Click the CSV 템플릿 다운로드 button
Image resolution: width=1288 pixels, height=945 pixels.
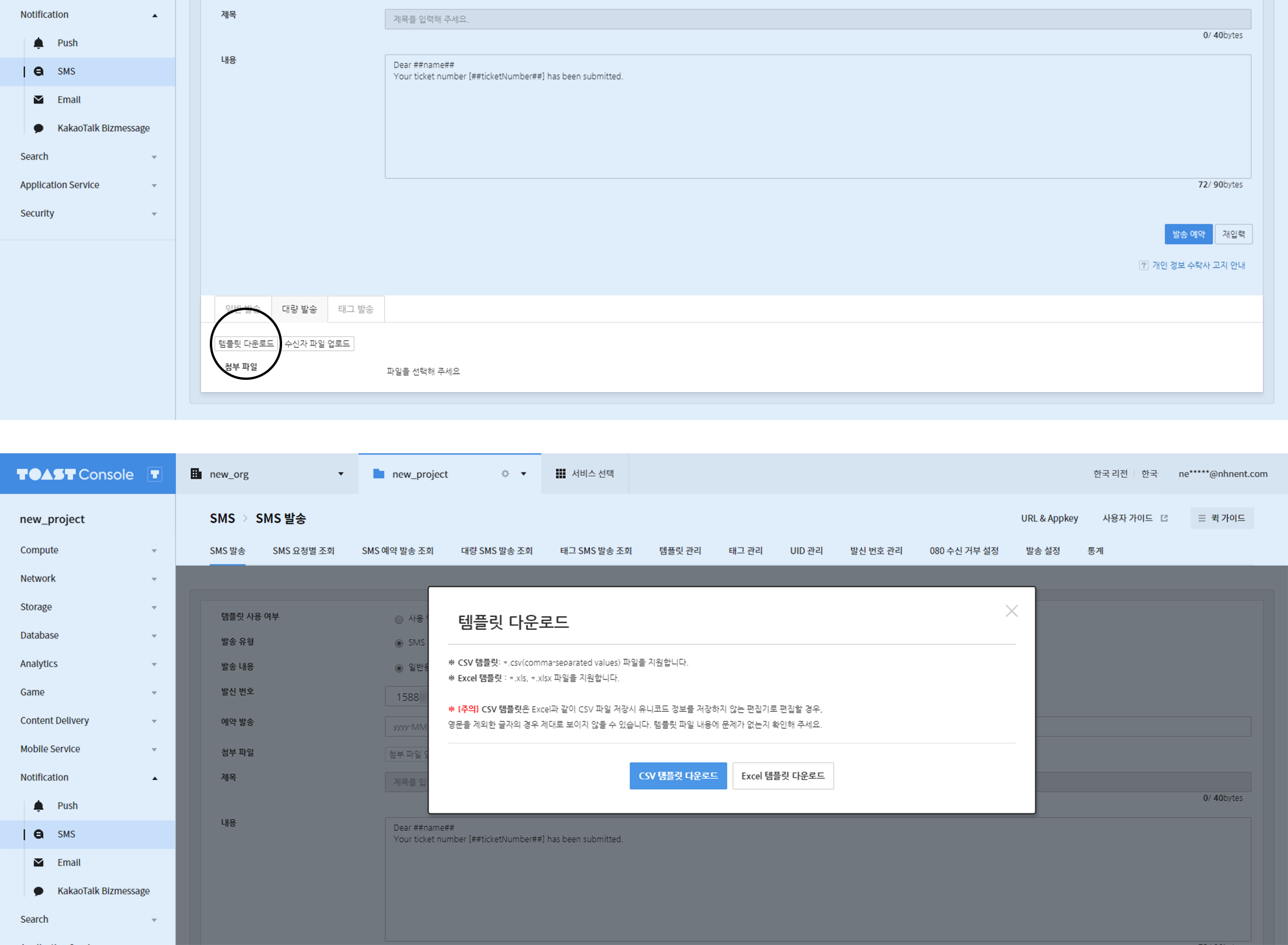point(678,776)
